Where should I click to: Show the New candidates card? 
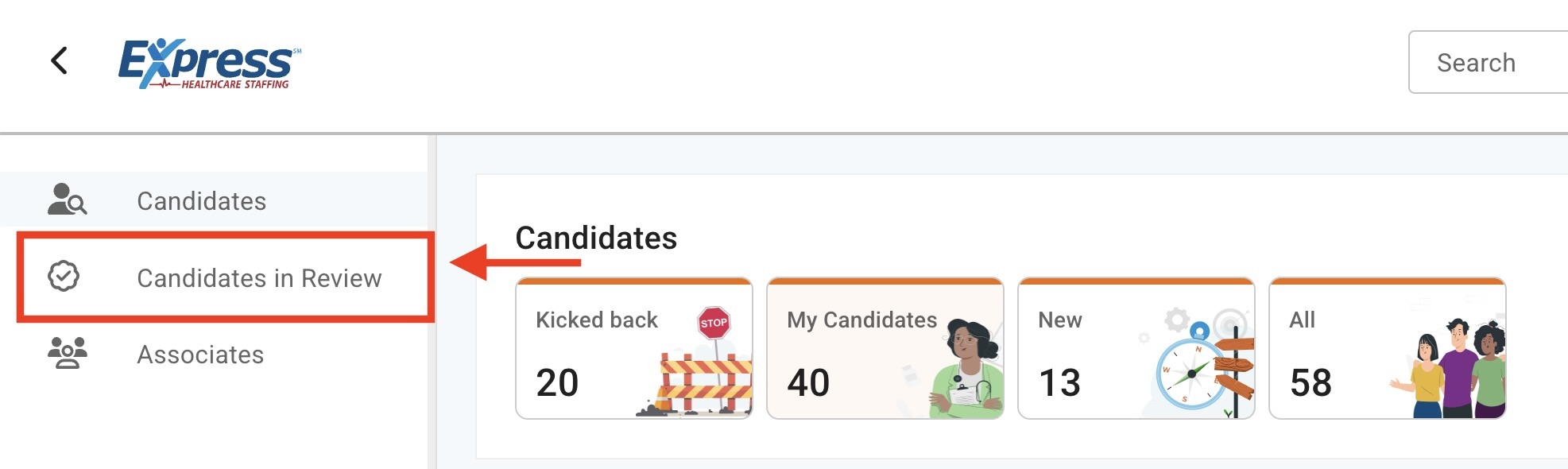[1060, 320]
